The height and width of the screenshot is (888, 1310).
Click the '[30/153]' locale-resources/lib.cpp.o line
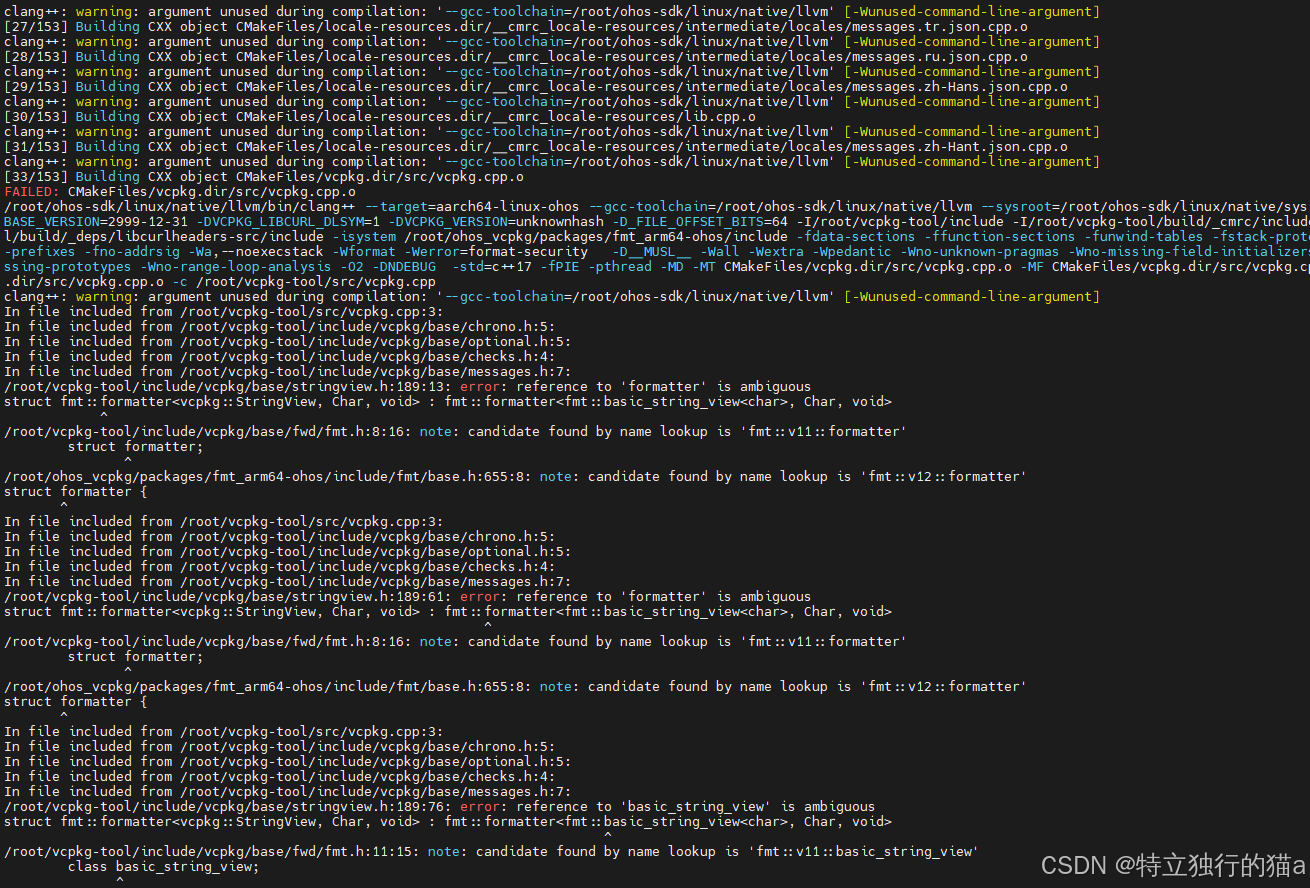coord(380,117)
